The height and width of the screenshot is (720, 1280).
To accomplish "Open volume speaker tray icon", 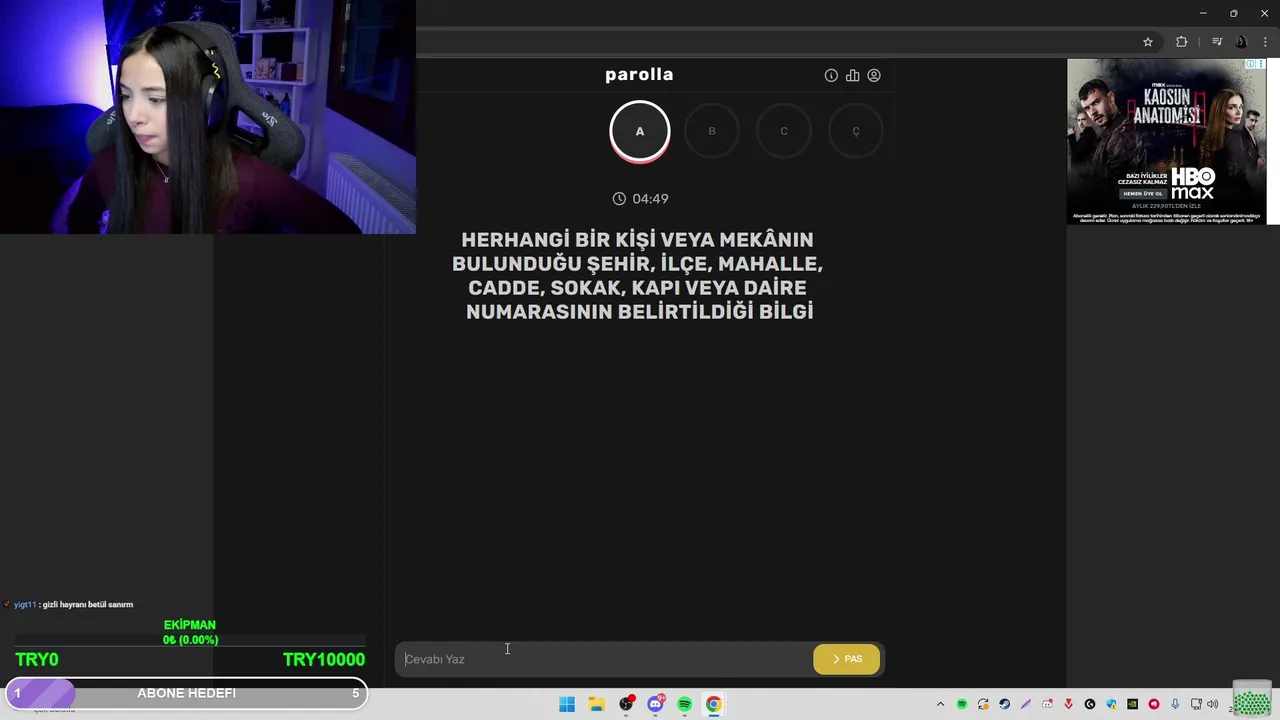I will [1212, 704].
